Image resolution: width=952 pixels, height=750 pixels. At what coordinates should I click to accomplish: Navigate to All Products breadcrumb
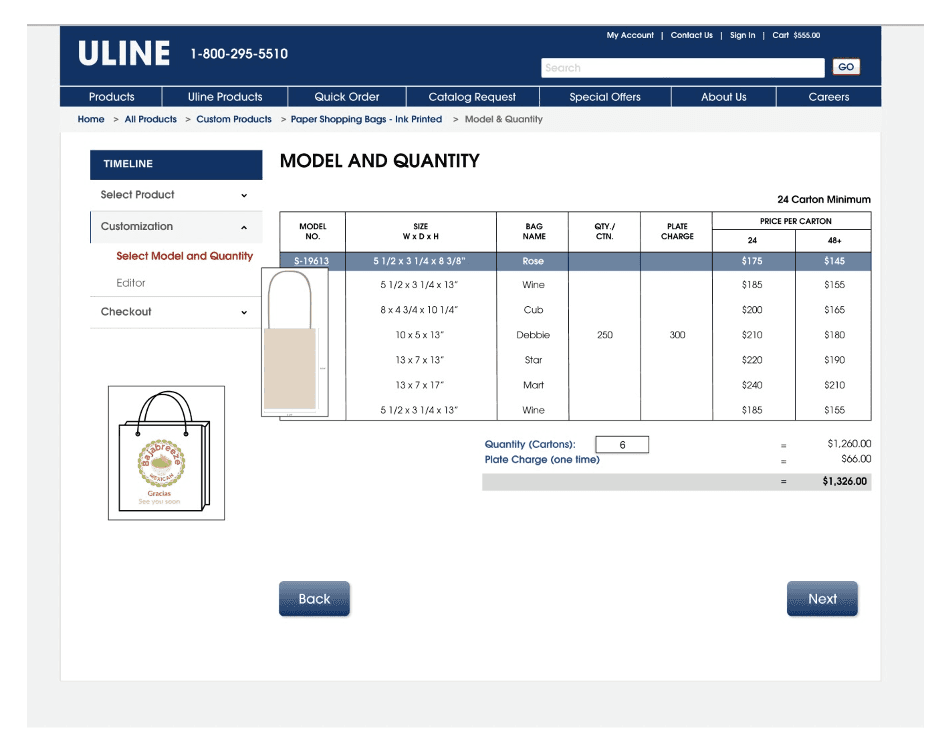tap(151, 119)
